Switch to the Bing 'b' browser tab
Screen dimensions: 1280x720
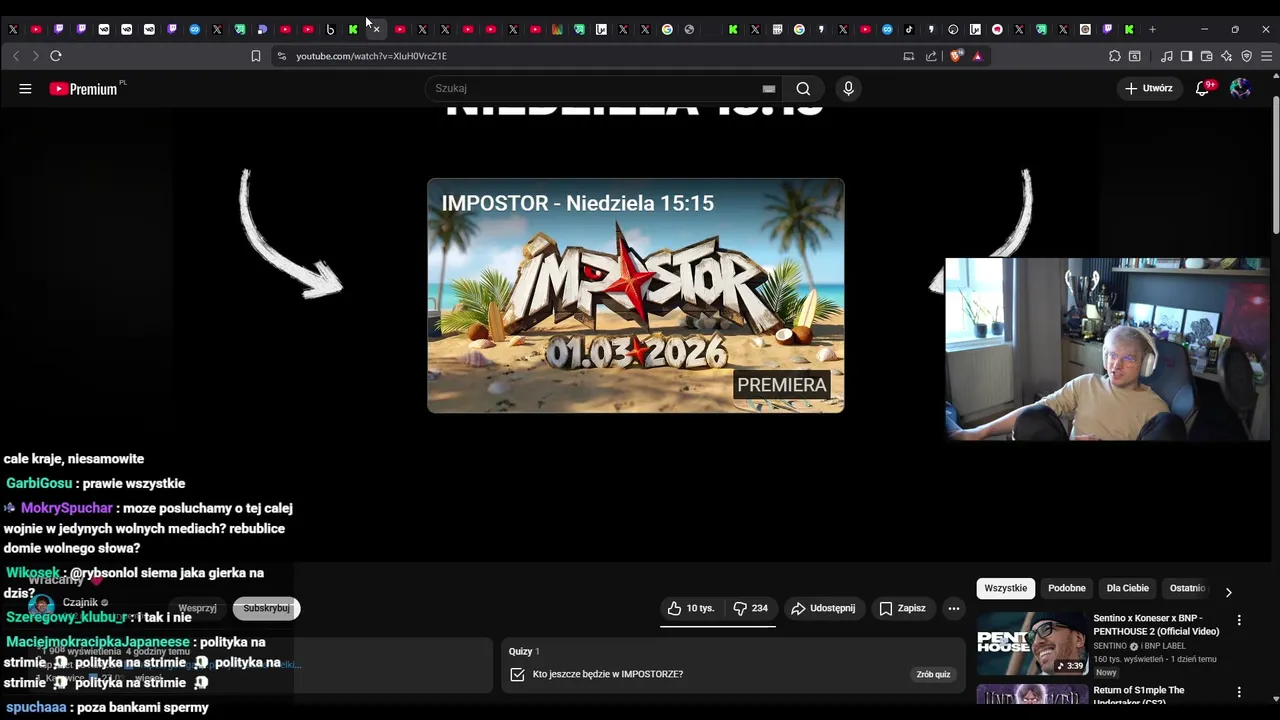click(x=330, y=29)
